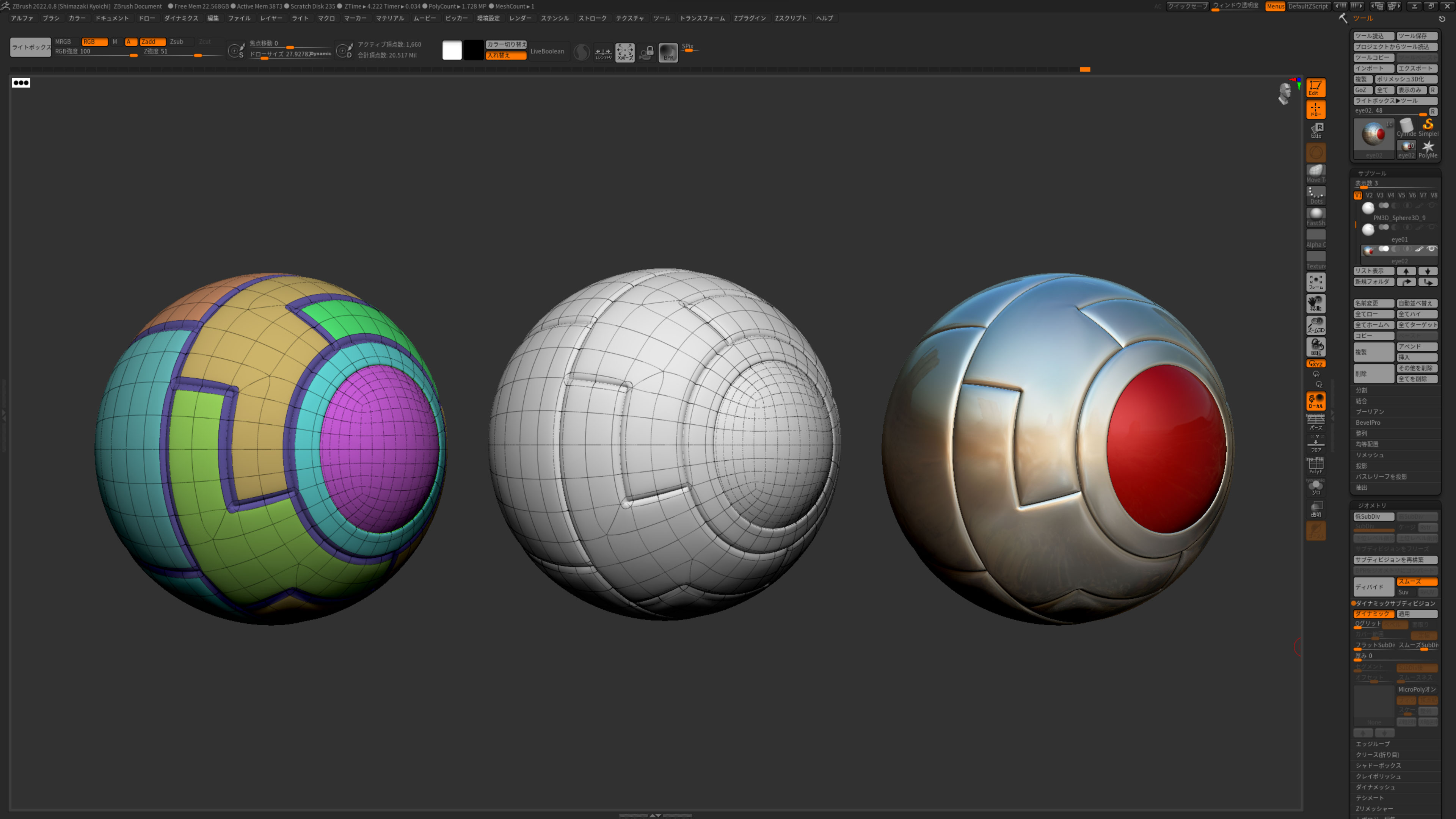Open the ZPlugin menu
1456x819 pixels.
[x=750, y=18]
